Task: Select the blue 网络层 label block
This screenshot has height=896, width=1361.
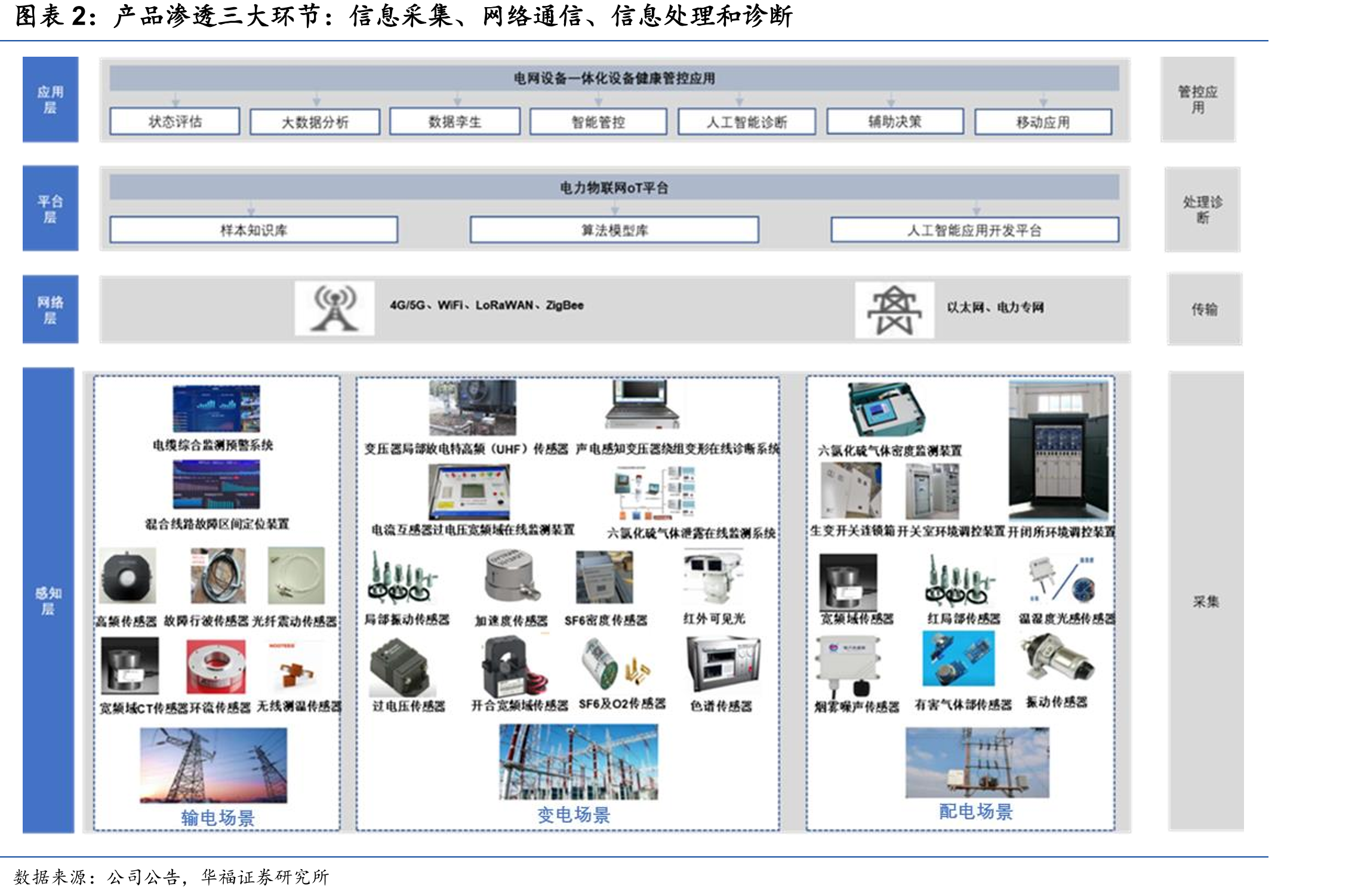Action: coord(51,309)
